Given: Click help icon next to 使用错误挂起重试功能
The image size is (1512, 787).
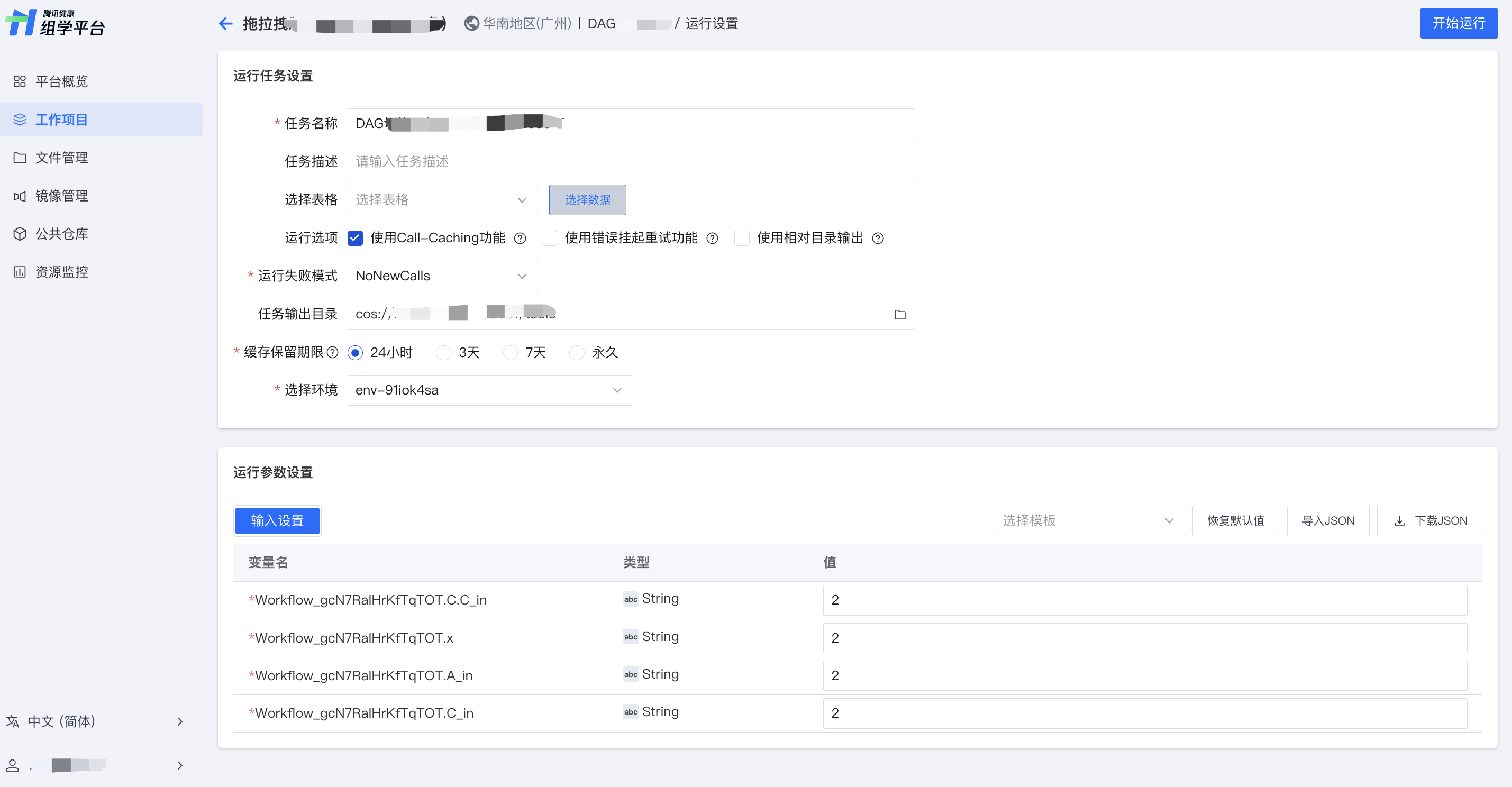Looking at the screenshot, I should [x=712, y=239].
